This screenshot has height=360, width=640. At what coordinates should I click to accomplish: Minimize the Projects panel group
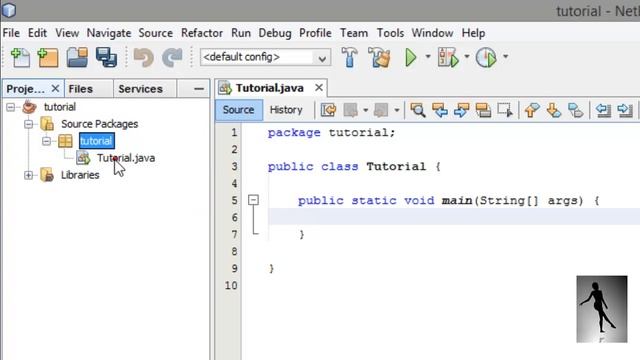[199, 89]
